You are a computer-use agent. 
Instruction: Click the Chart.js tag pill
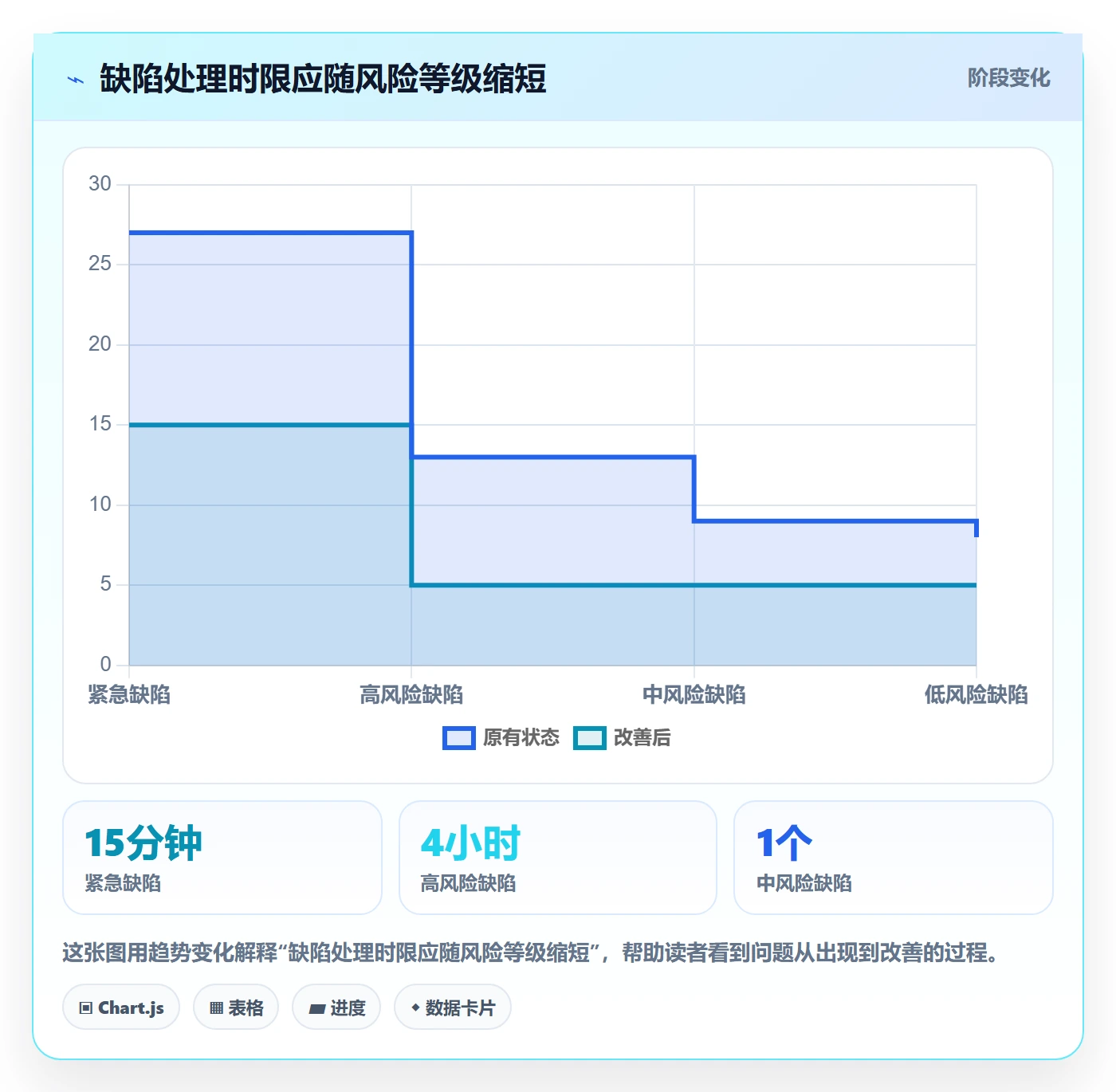tap(121, 1008)
